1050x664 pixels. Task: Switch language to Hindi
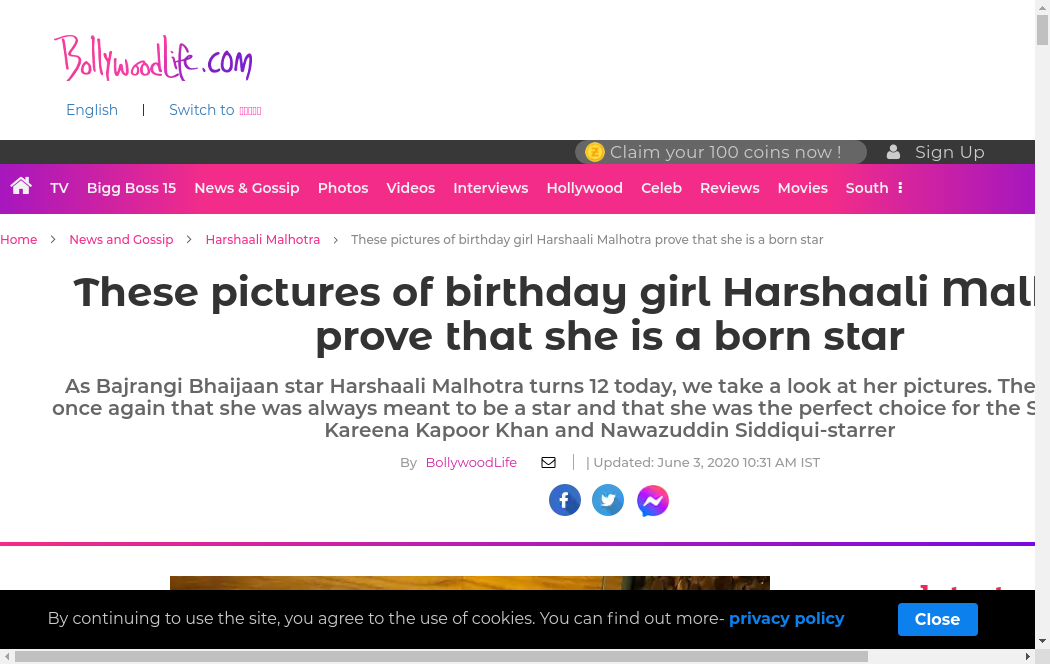215,110
